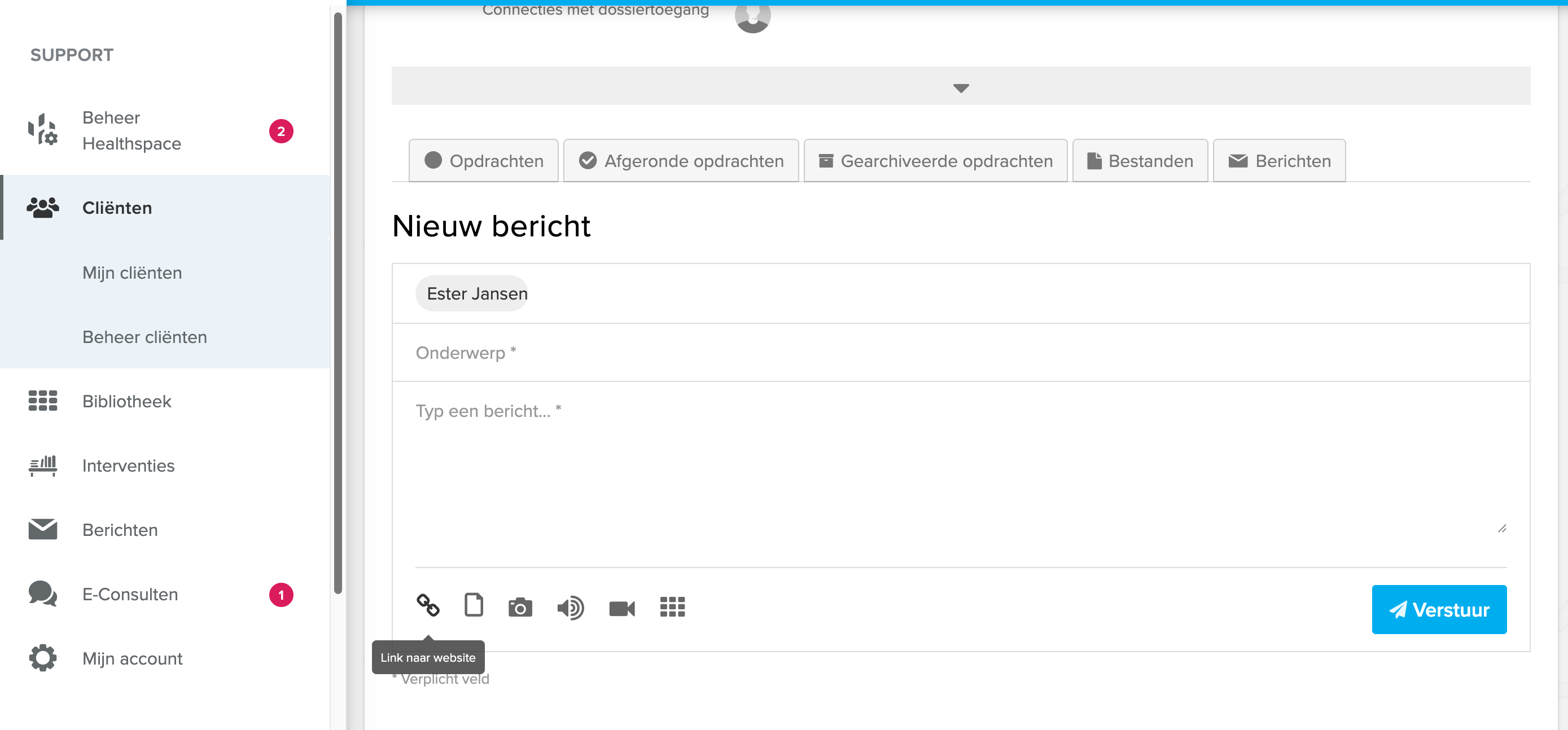Click the red badge showing 1 on E-Consulten
This screenshot has width=1568, height=730.
281,595
